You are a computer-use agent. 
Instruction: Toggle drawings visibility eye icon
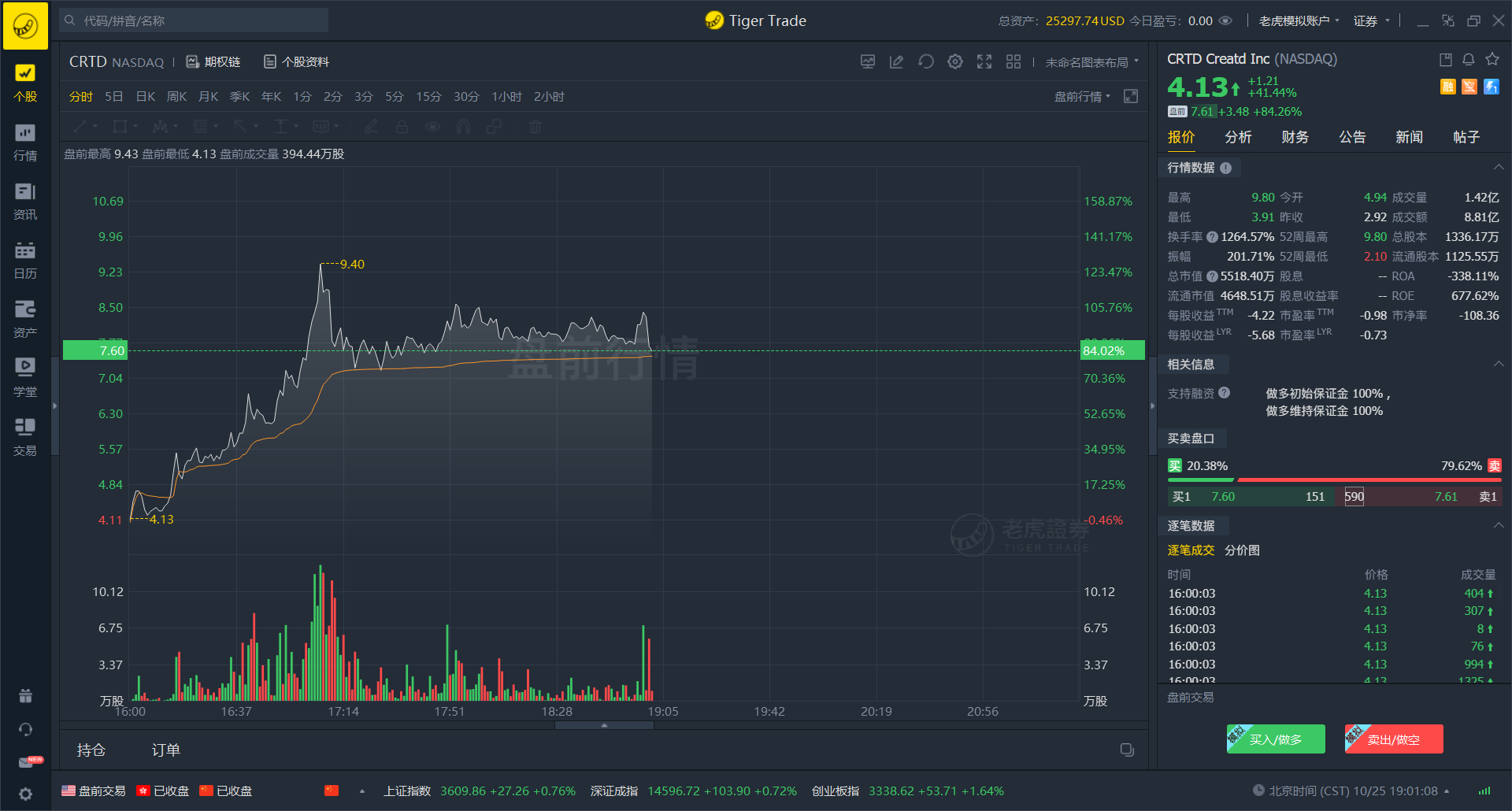point(432,126)
